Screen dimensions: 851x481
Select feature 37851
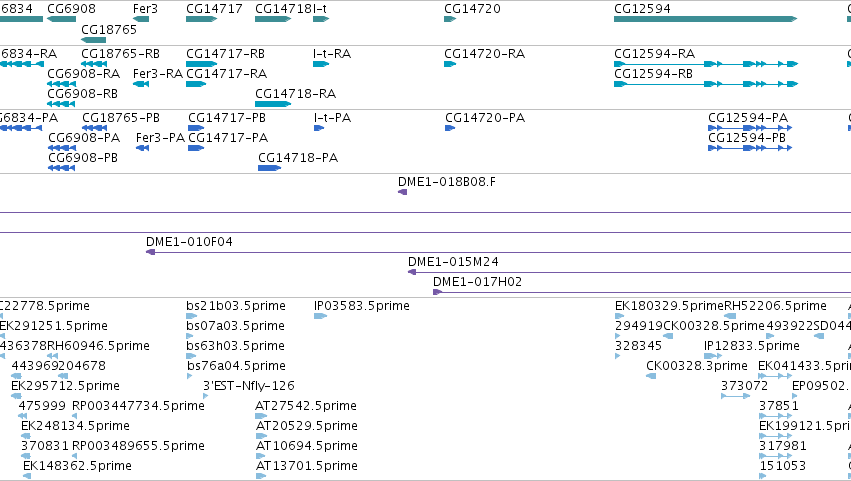point(778,406)
